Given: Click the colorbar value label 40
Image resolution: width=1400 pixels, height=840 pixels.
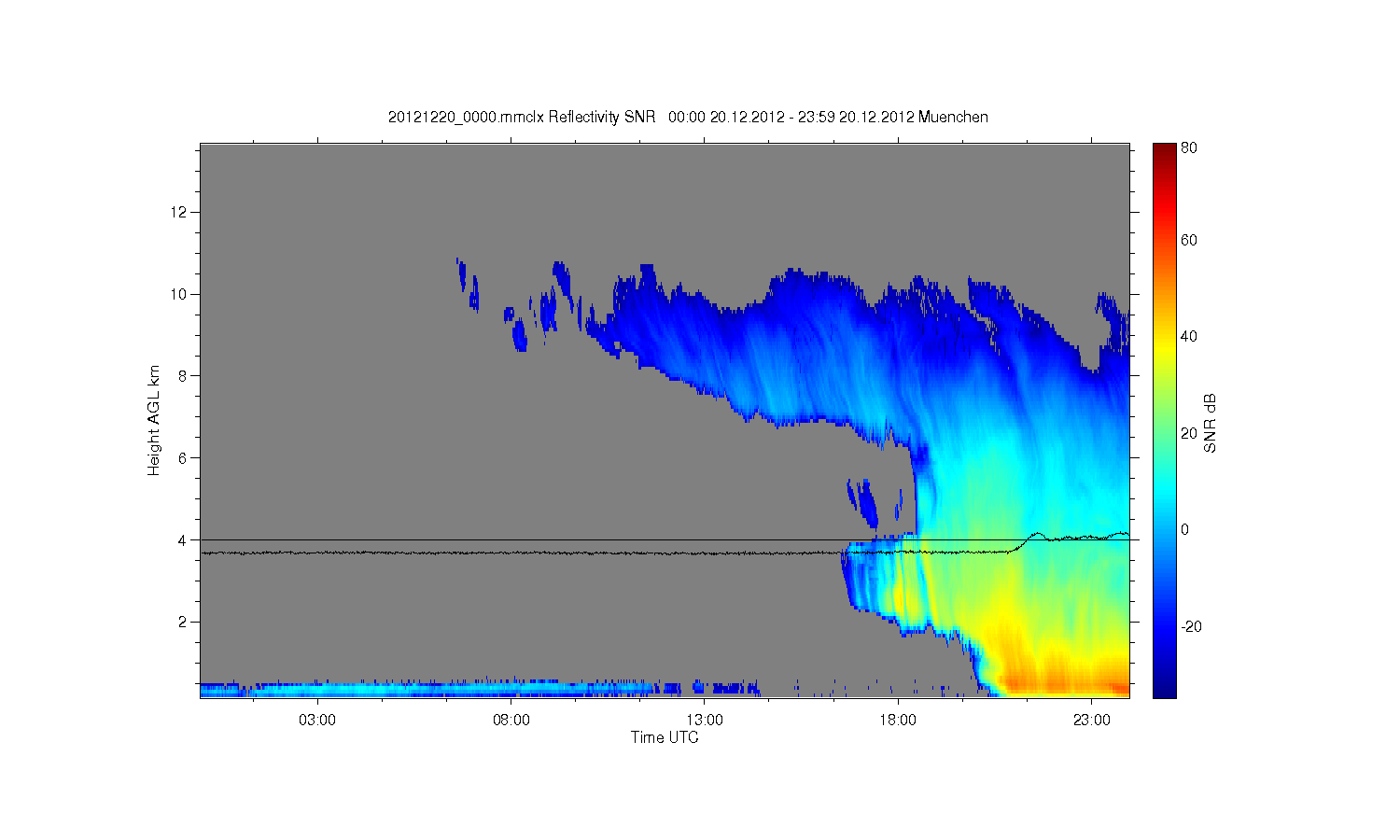Looking at the screenshot, I should tap(1189, 336).
